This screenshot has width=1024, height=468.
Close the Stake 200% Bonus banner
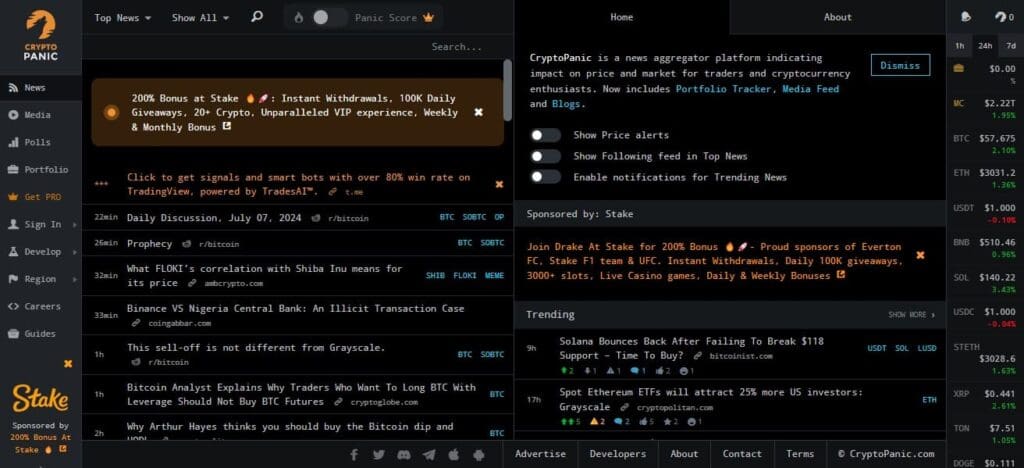pyautogui.click(x=478, y=112)
